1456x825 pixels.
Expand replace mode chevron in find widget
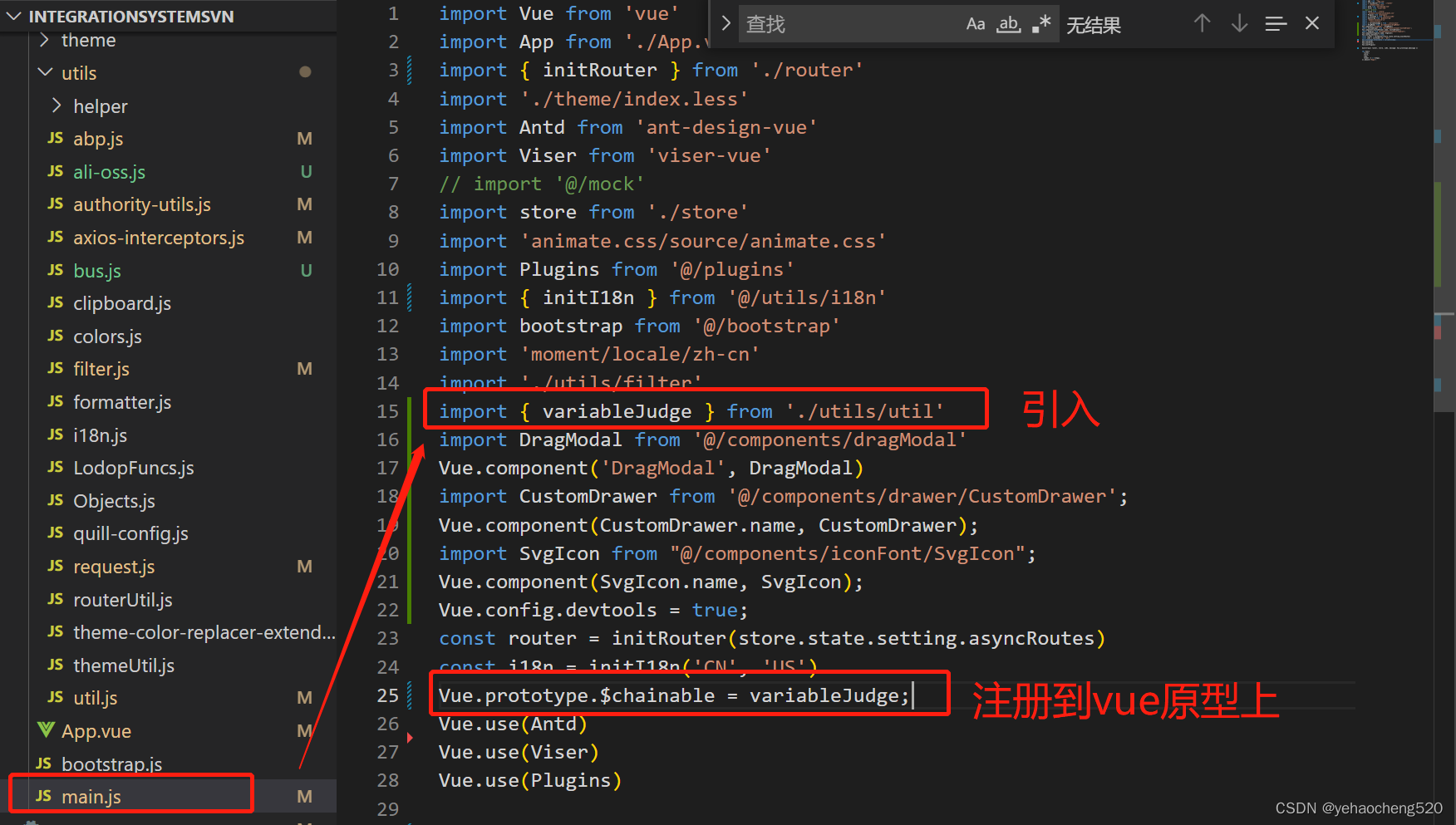pos(726,23)
